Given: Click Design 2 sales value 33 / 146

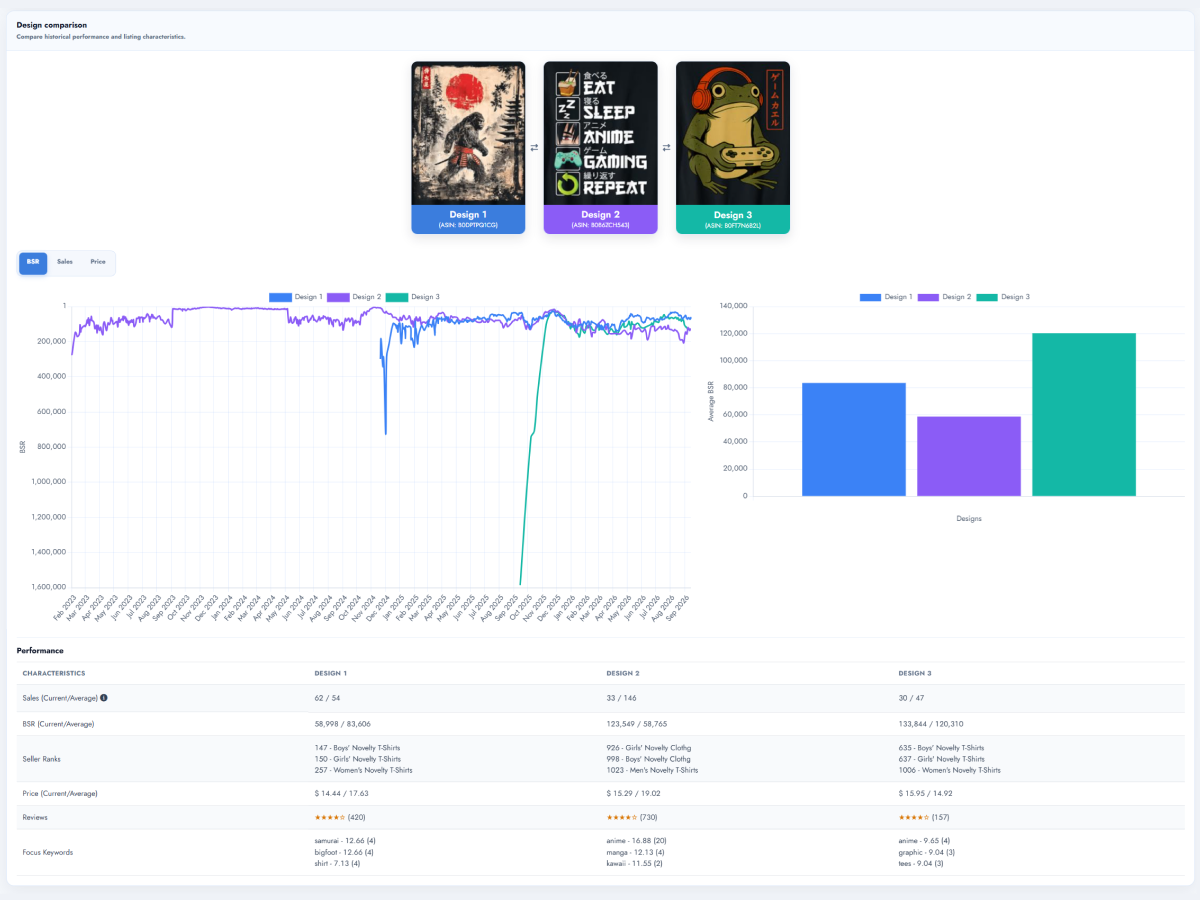Looking at the screenshot, I should (x=621, y=698).
